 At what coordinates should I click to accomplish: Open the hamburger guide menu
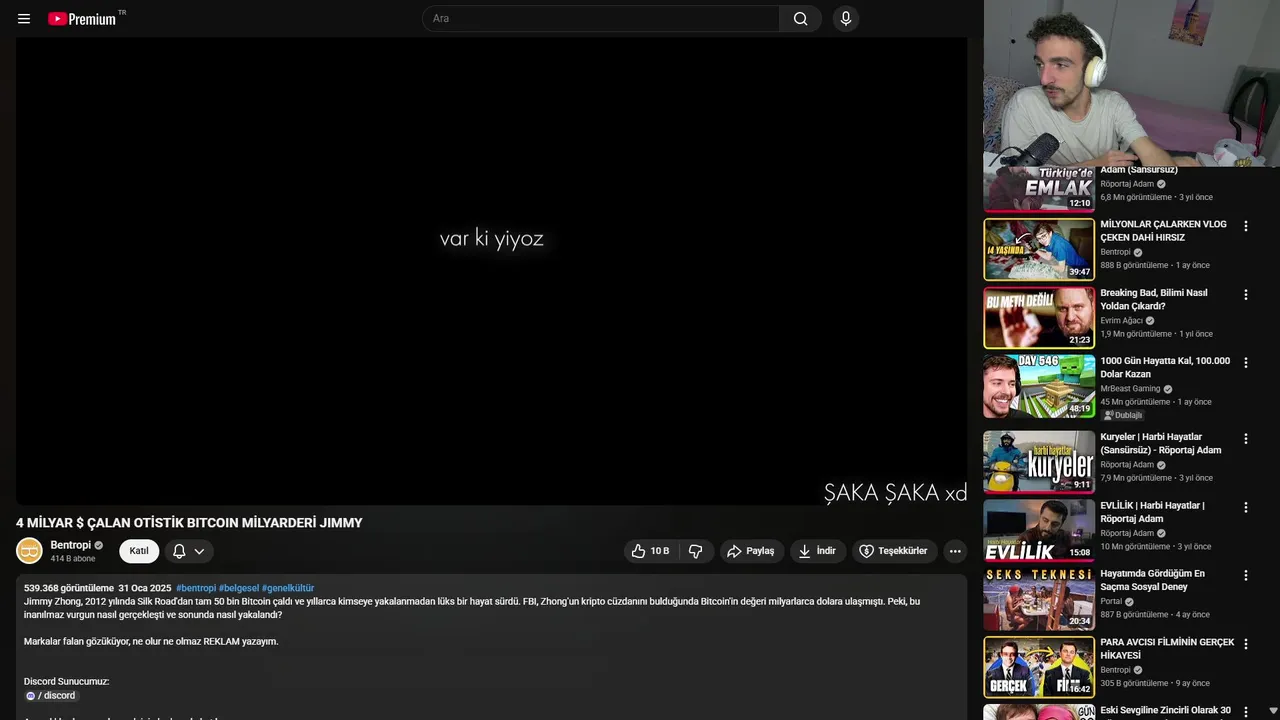point(24,19)
